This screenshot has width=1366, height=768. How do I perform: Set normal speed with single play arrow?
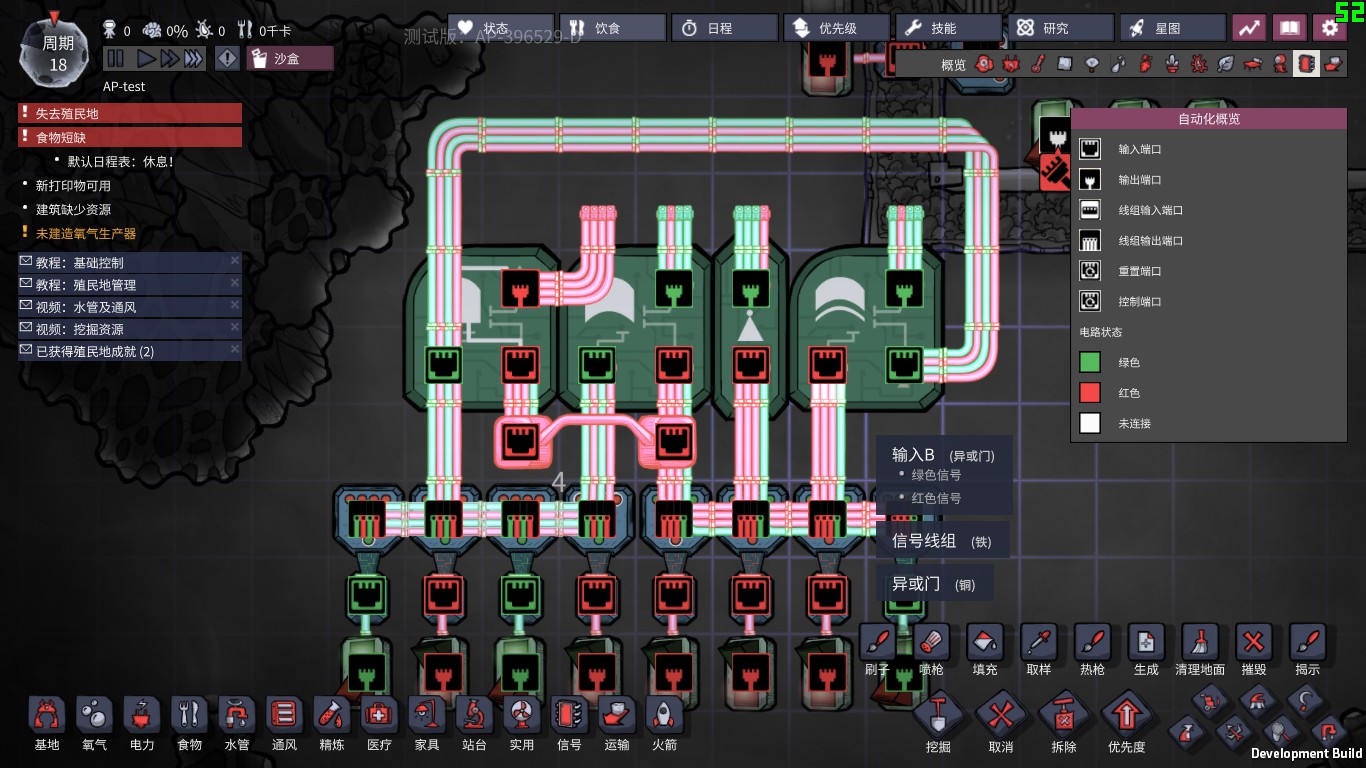click(145, 58)
